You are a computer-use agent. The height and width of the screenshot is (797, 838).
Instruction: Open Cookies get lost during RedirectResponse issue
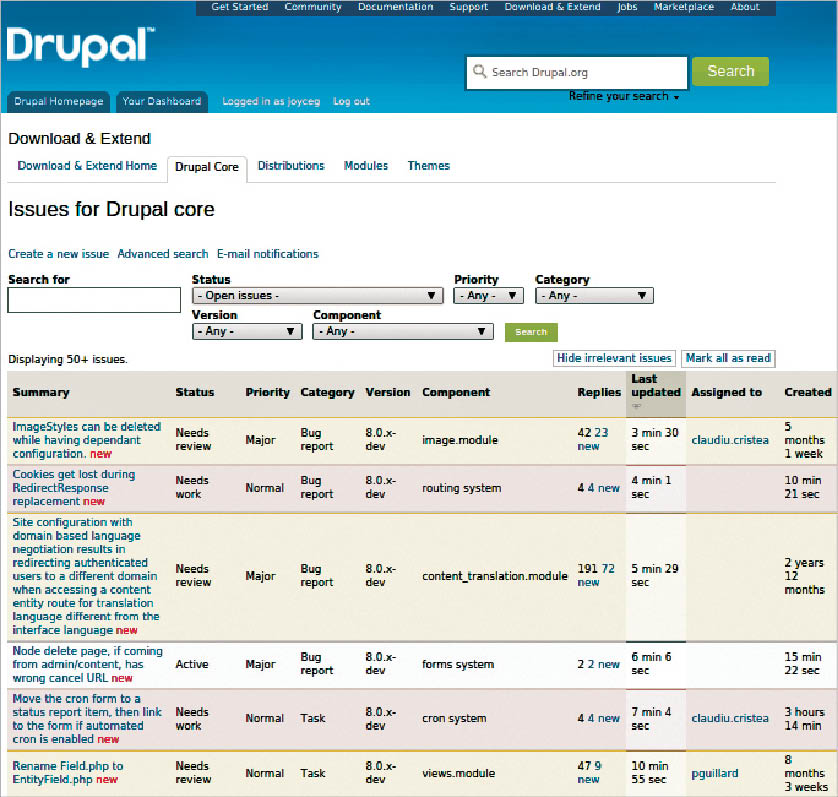73,488
